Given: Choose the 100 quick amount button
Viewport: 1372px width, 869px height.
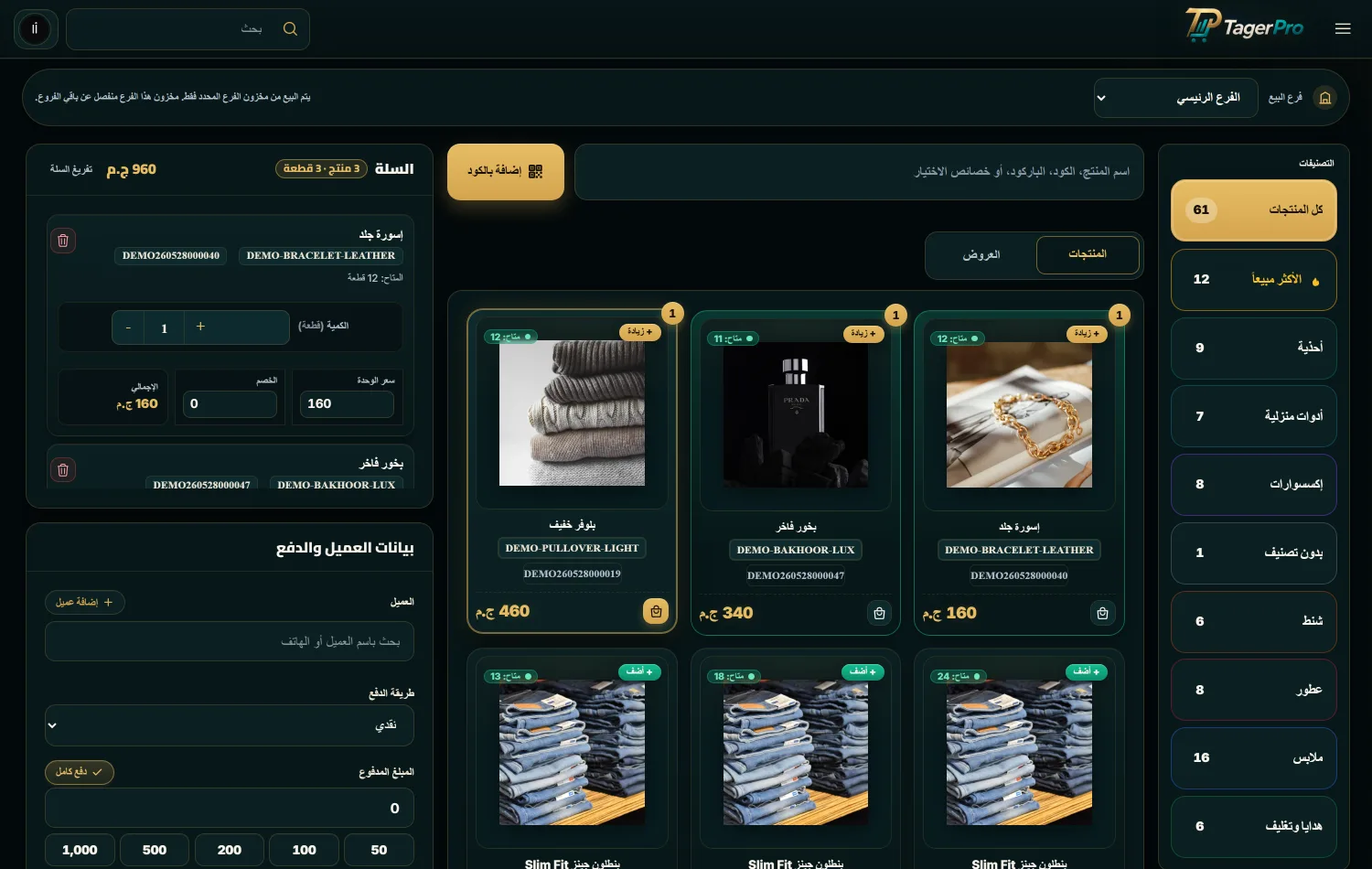Looking at the screenshot, I should [x=305, y=850].
